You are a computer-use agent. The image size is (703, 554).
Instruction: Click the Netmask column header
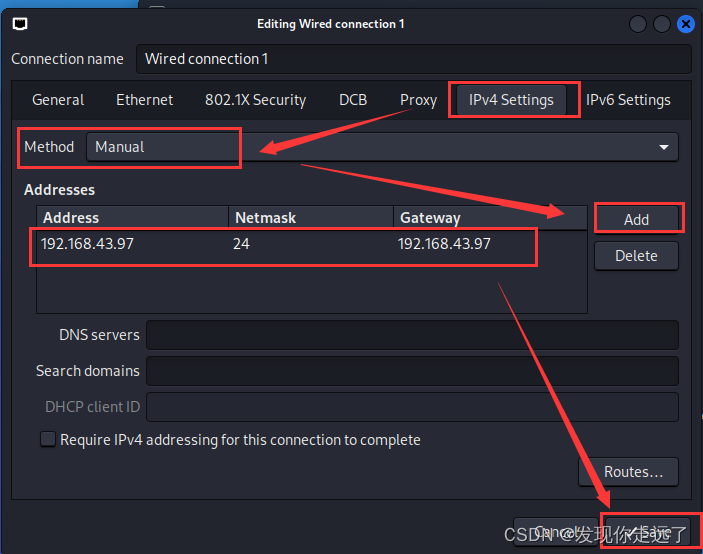pyautogui.click(x=311, y=218)
